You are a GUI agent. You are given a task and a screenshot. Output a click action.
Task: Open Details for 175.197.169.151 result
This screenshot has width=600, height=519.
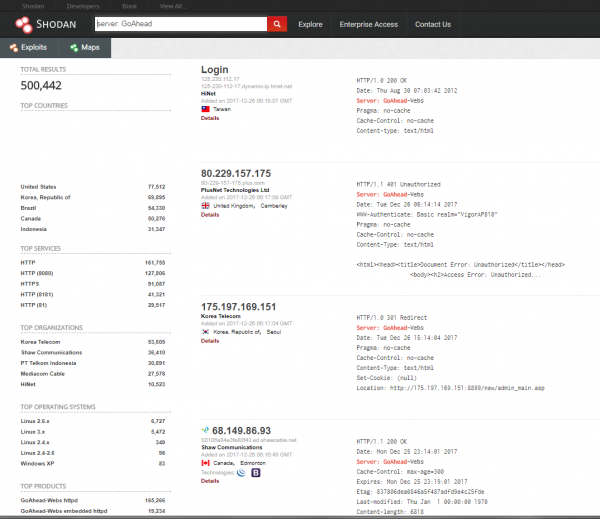click(x=210, y=340)
